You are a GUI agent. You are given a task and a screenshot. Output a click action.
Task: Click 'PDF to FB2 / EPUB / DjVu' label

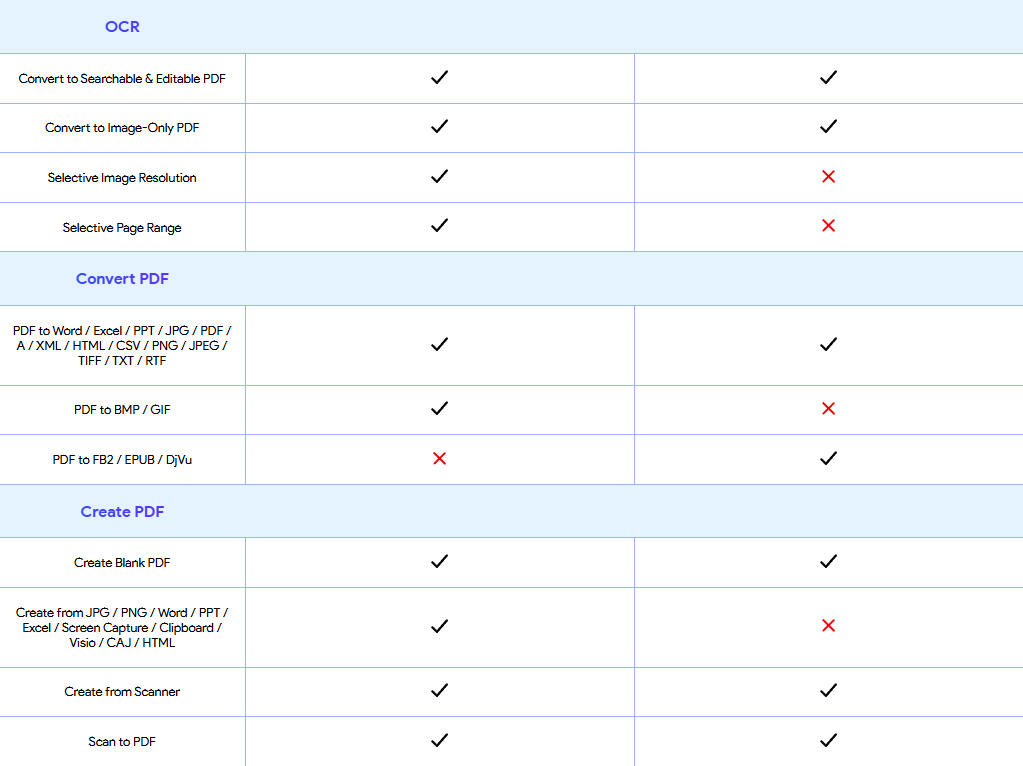[122, 460]
